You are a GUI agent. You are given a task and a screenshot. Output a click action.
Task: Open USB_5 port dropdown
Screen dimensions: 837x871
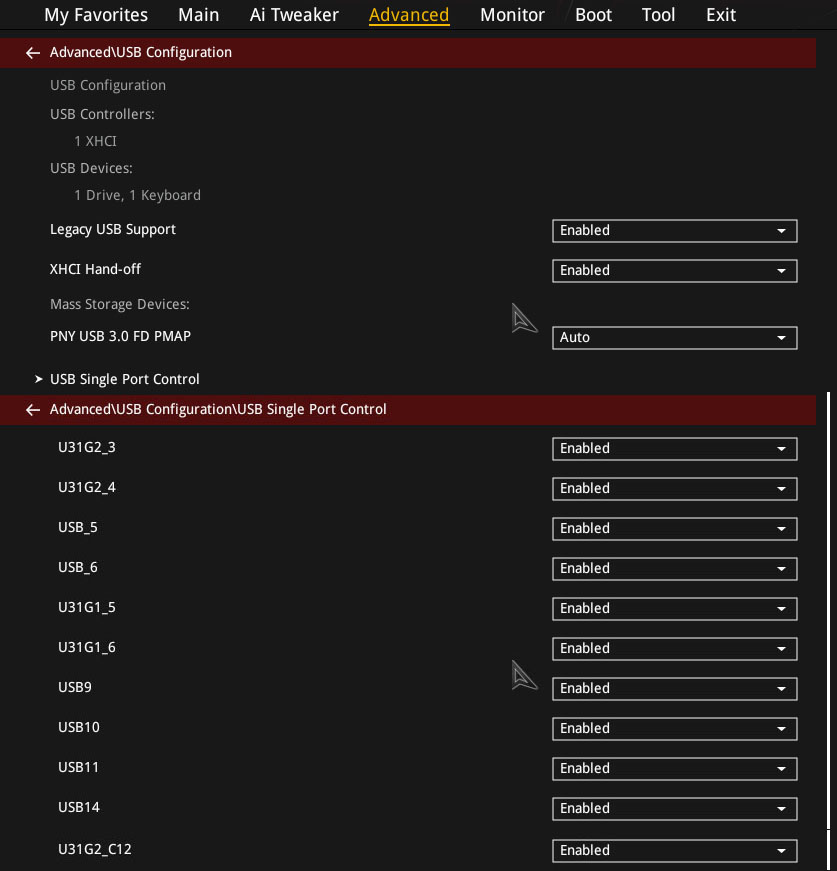674,529
